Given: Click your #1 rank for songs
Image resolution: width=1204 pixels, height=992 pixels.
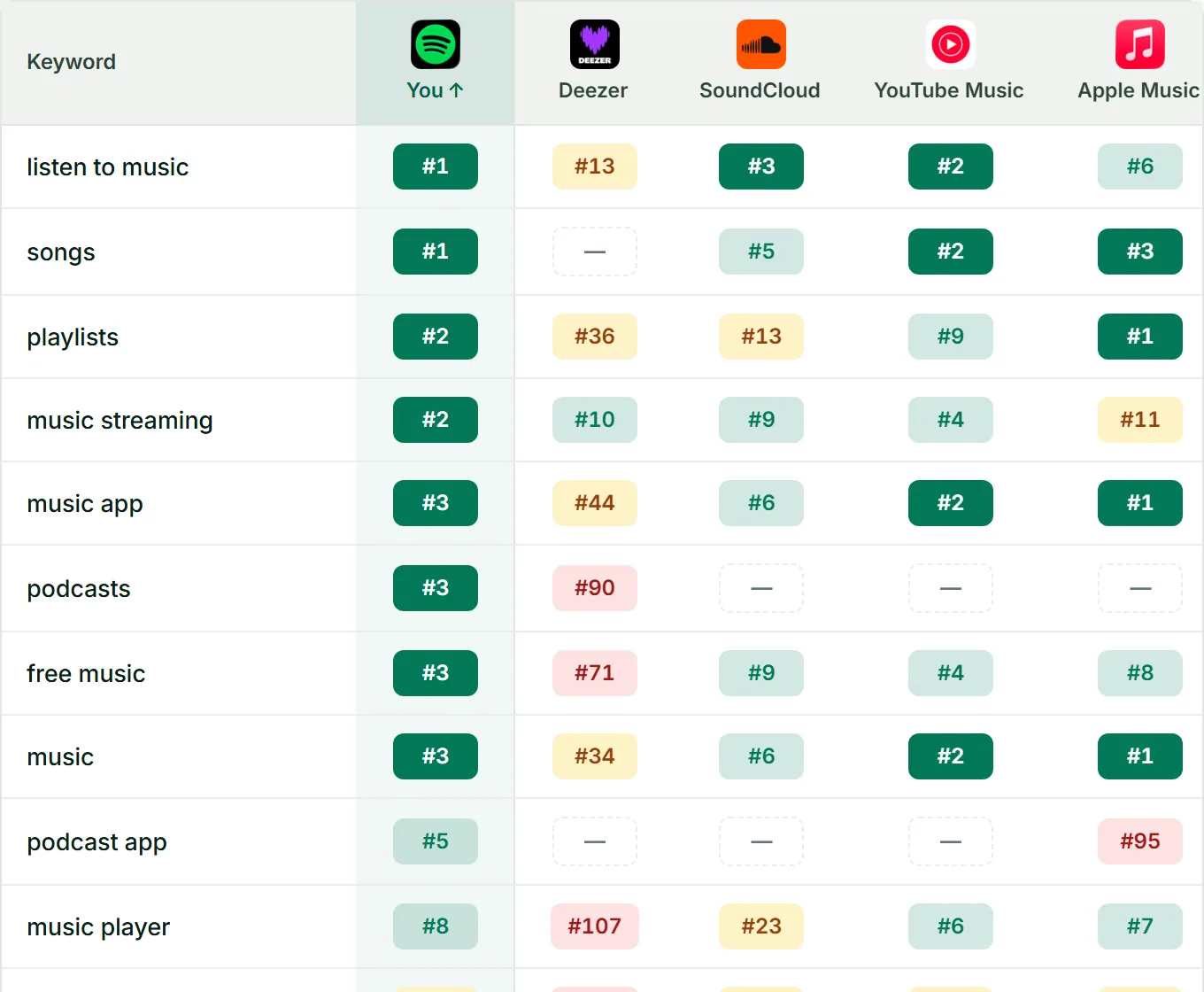Looking at the screenshot, I should click(436, 252).
